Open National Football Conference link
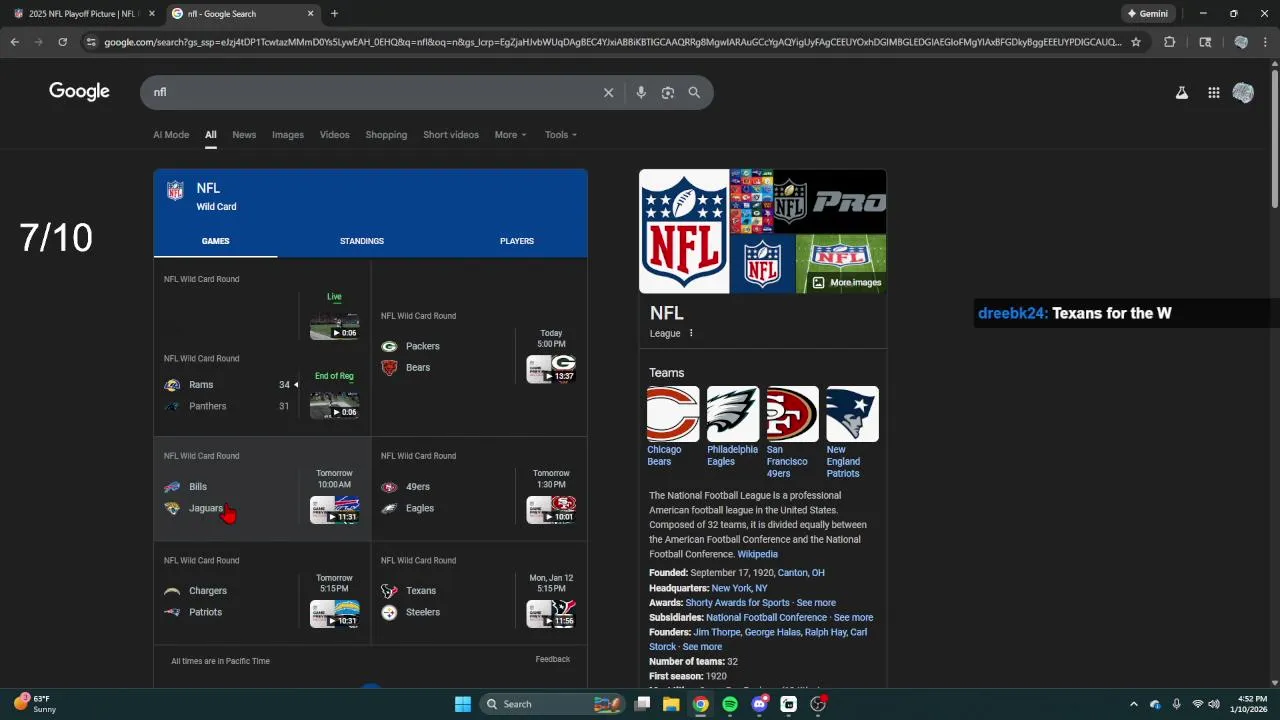The height and width of the screenshot is (720, 1280). click(x=767, y=618)
